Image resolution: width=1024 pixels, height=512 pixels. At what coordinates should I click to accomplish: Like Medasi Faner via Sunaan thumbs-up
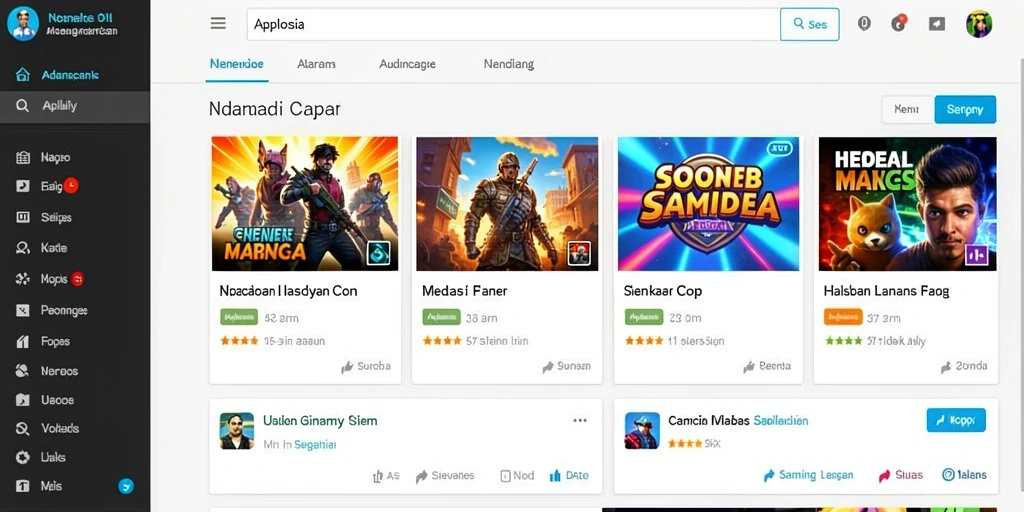[x=549, y=367]
